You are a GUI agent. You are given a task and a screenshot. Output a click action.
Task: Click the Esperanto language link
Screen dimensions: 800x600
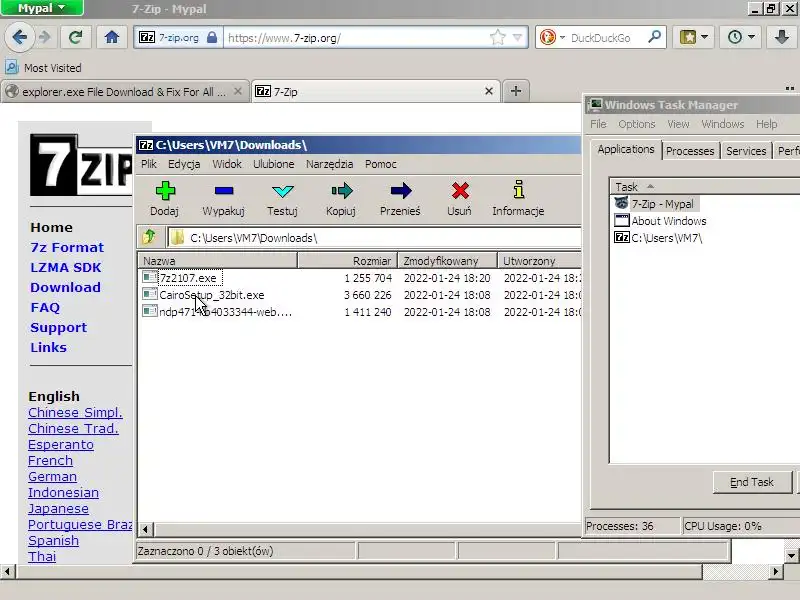coord(61,444)
